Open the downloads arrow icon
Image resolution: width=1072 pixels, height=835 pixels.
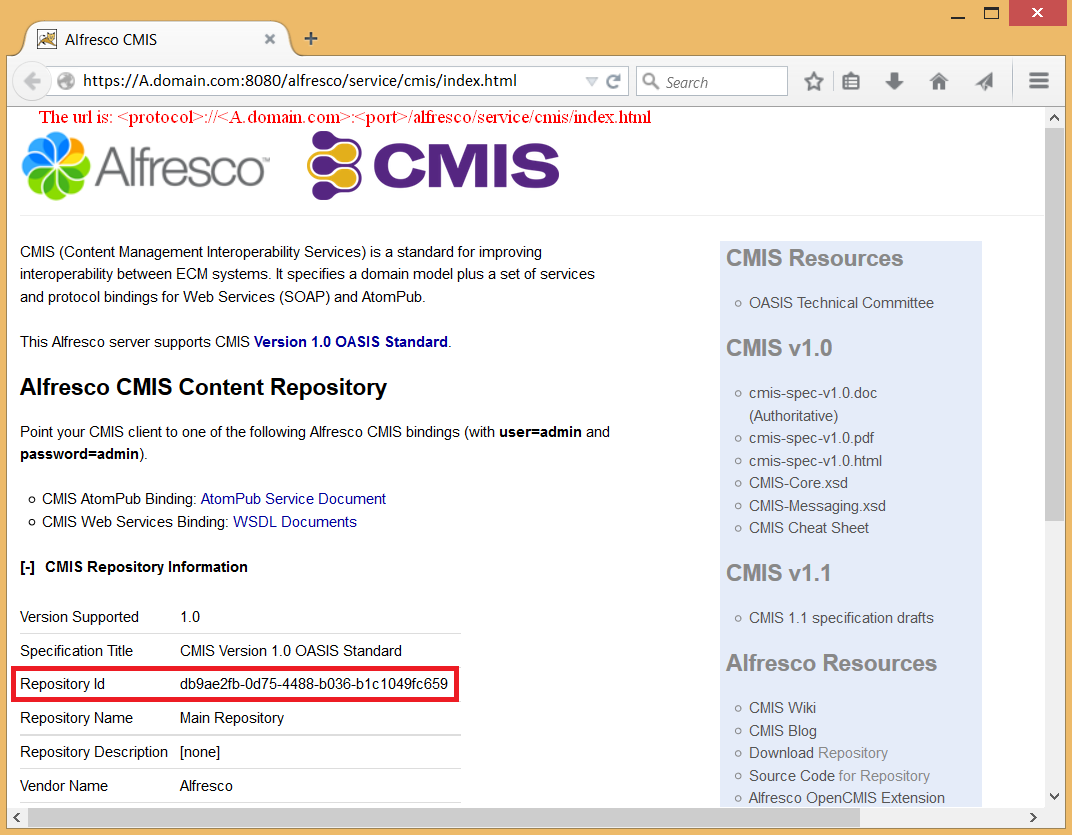894,82
